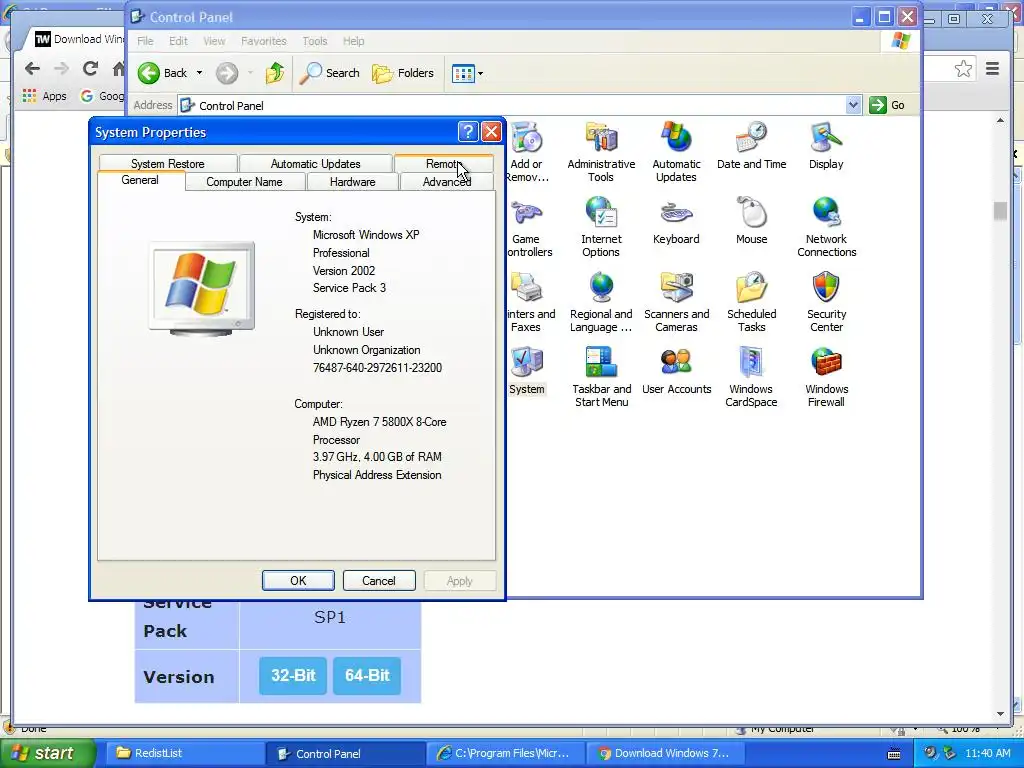The image size is (1024, 768).
Task: Select the General tab
Action: coord(140,180)
